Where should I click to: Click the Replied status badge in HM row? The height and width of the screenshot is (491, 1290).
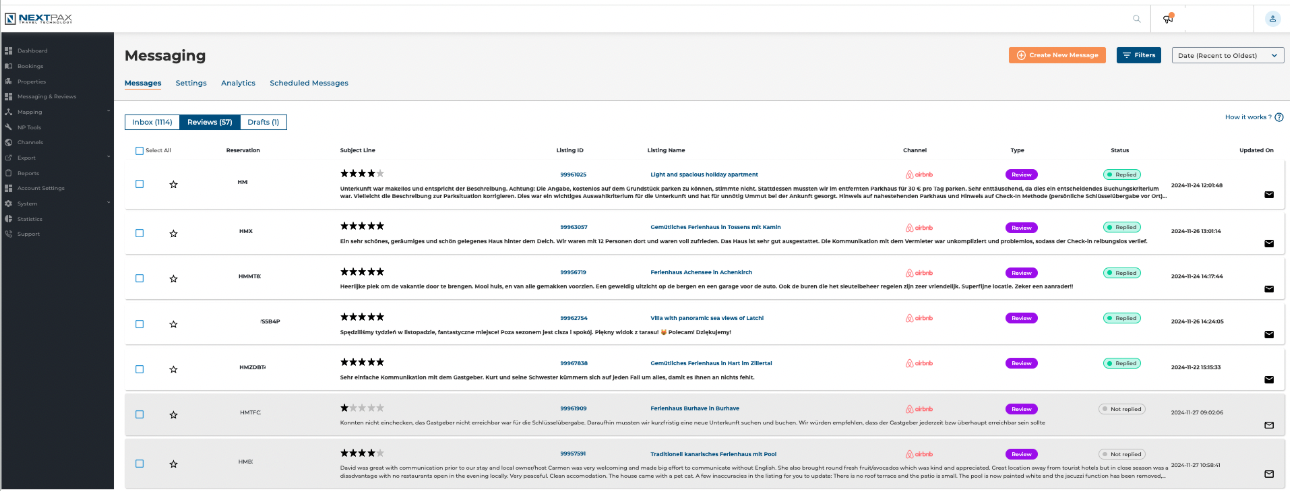tap(1122, 174)
